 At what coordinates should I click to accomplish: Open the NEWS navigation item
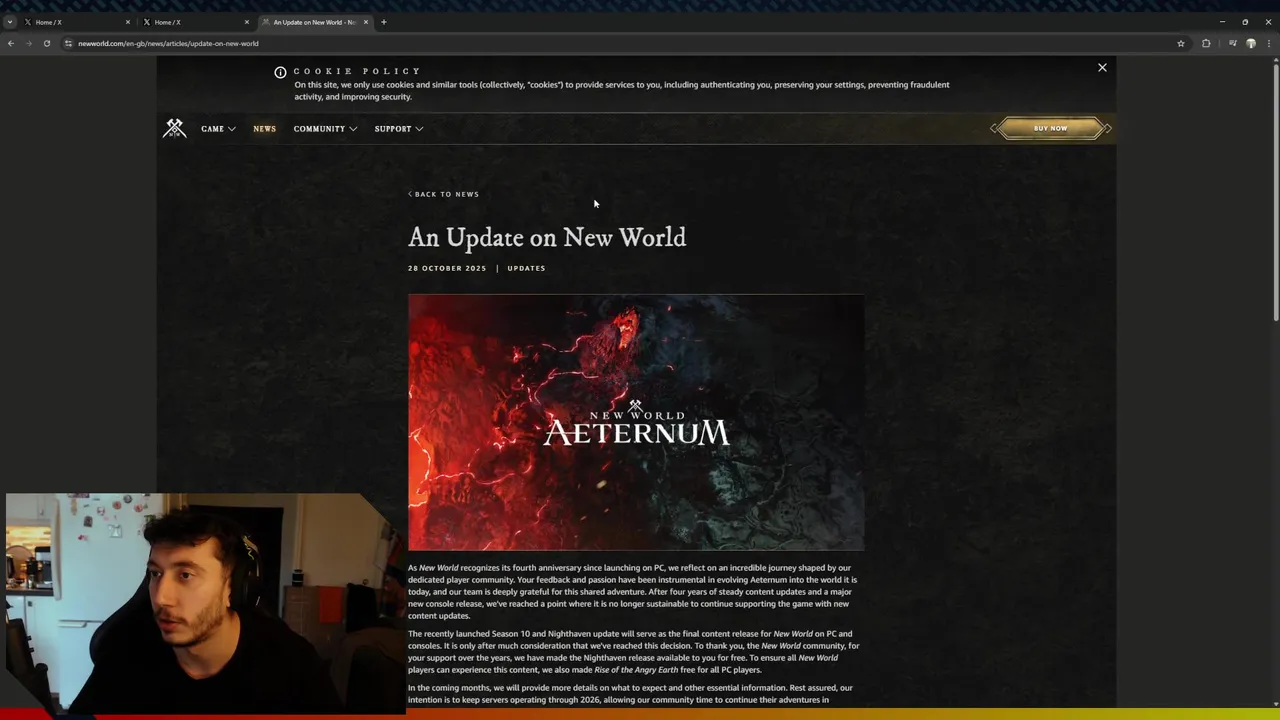click(264, 128)
